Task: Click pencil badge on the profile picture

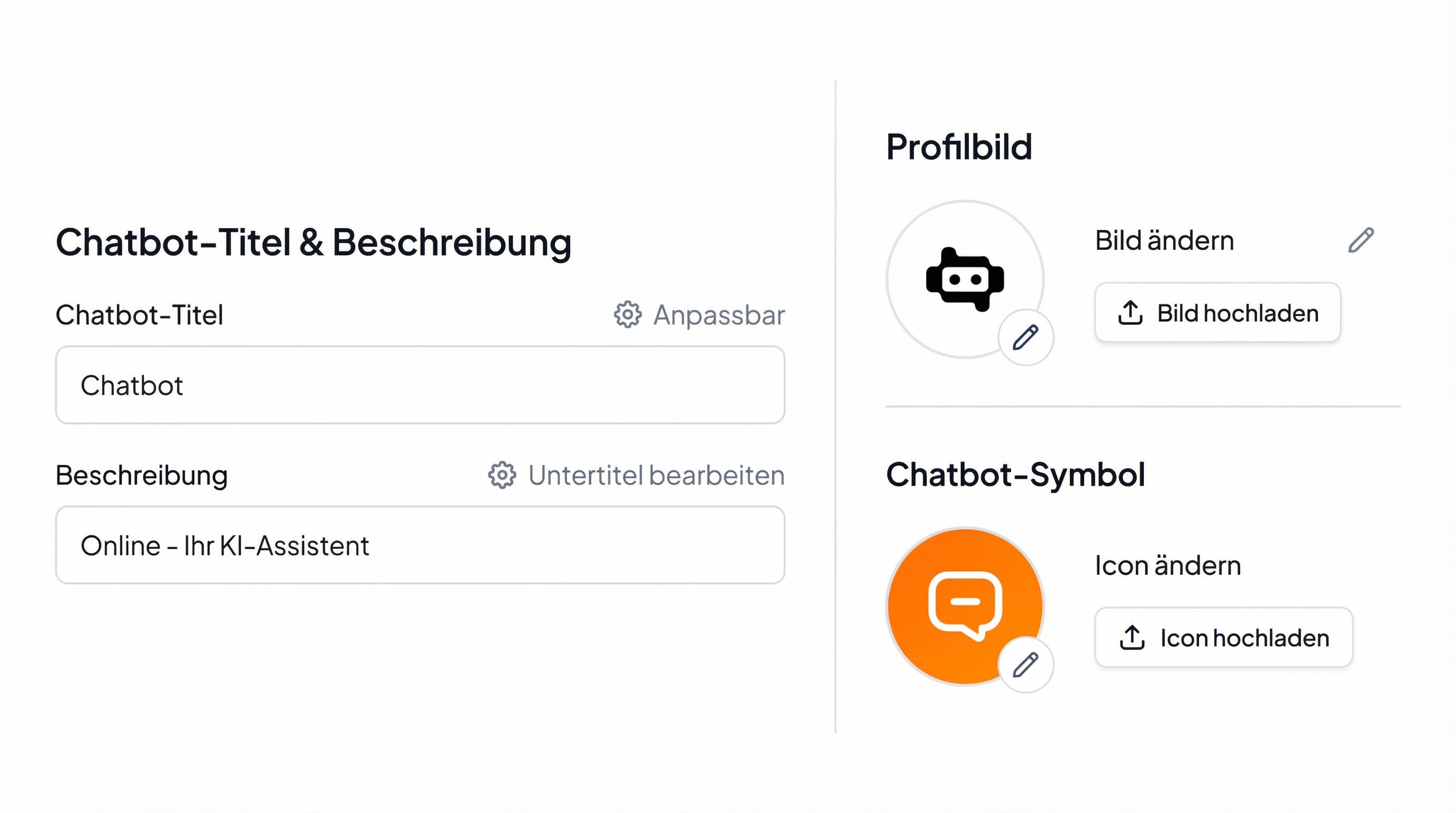Action: pyautogui.click(x=1025, y=338)
